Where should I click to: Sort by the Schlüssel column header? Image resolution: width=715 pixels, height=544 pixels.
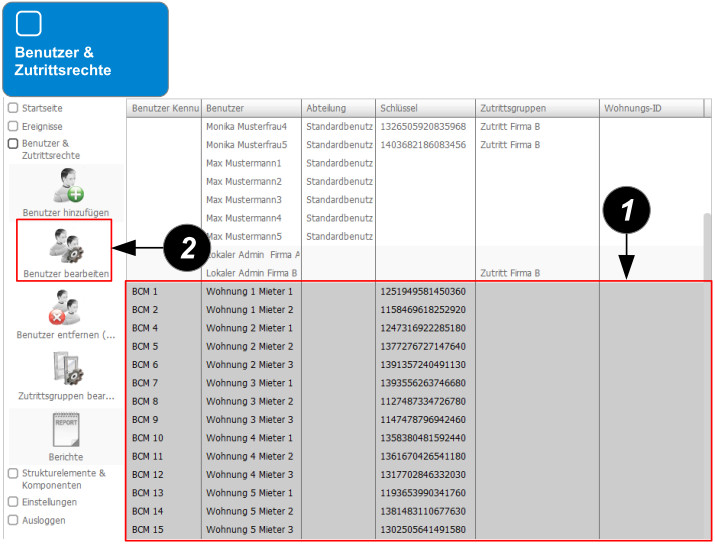pyautogui.click(x=425, y=108)
